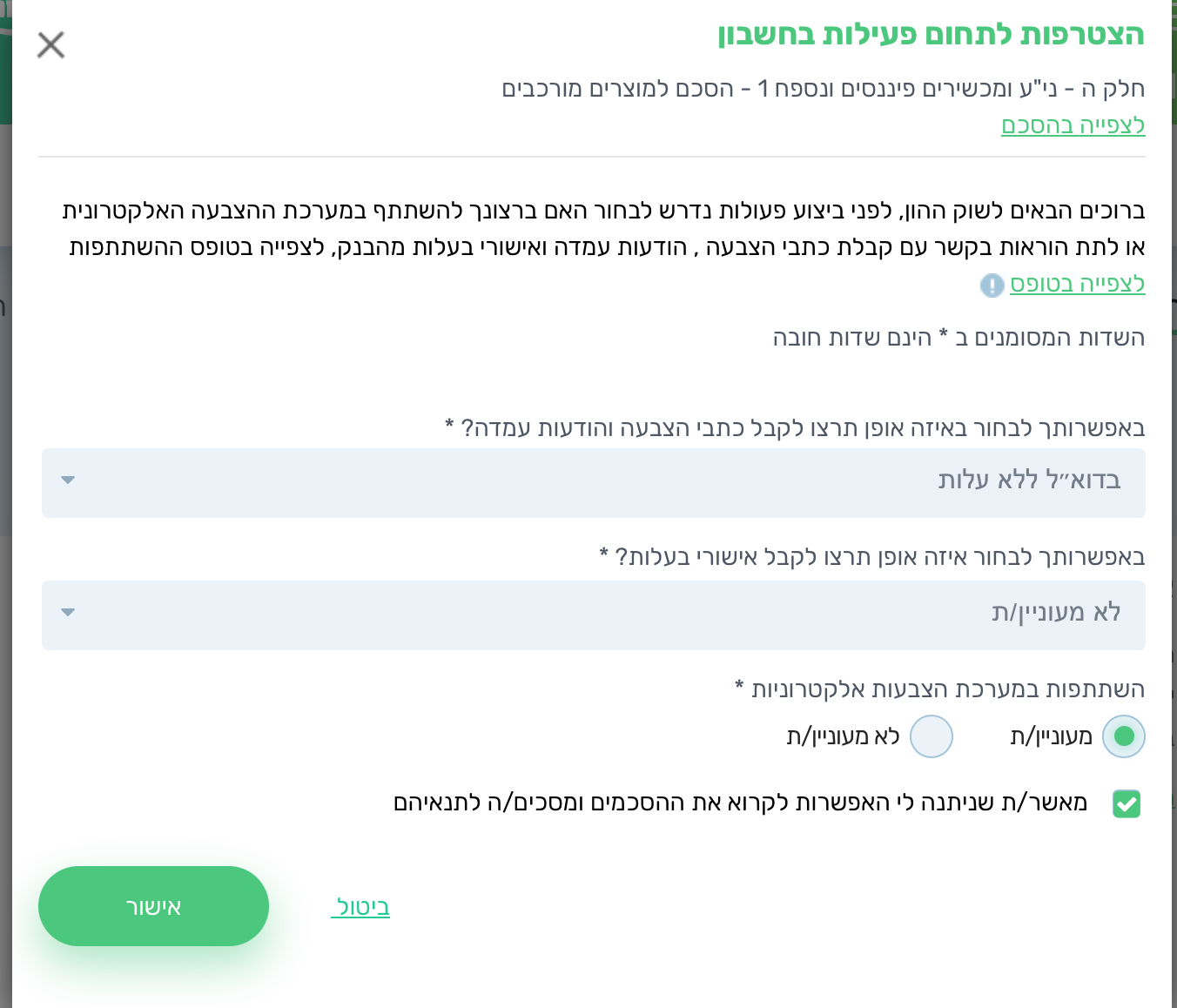This screenshot has width=1177, height=1008.
Task: Close the dialog with the X icon
Action: tap(51, 44)
